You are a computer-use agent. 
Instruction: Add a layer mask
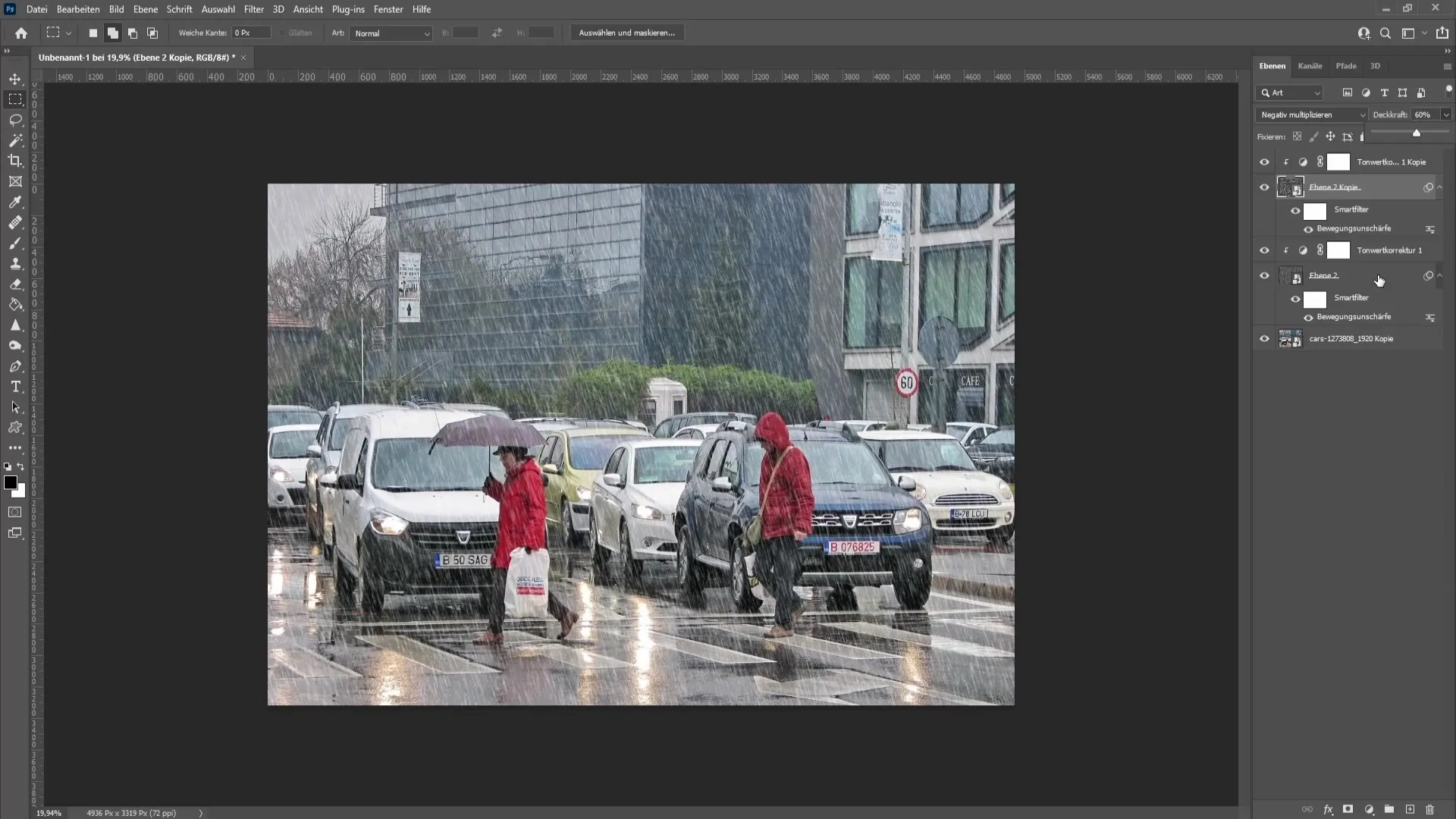coord(1348,810)
